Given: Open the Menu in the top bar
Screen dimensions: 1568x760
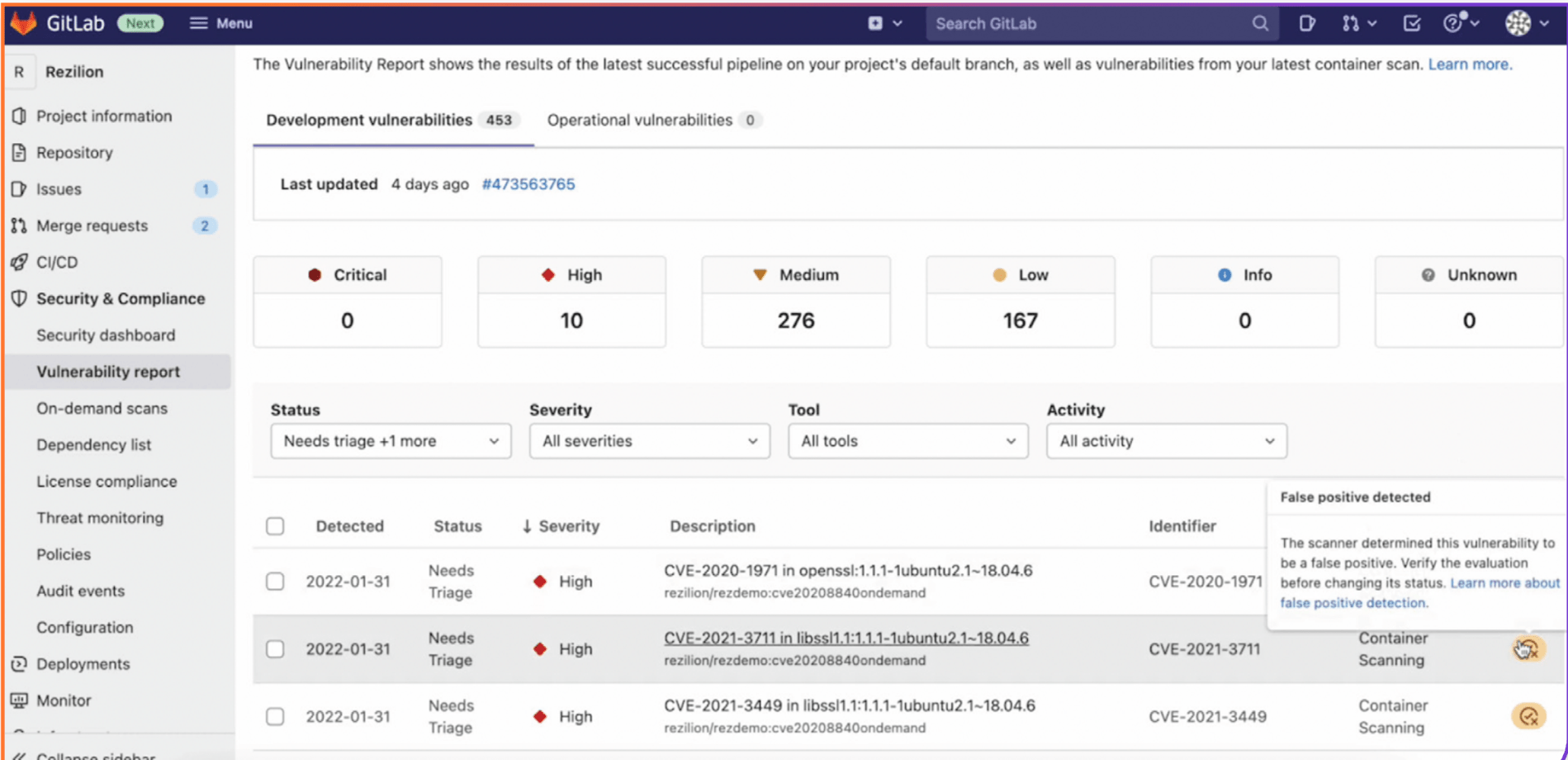Looking at the screenshot, I should 220,23.
